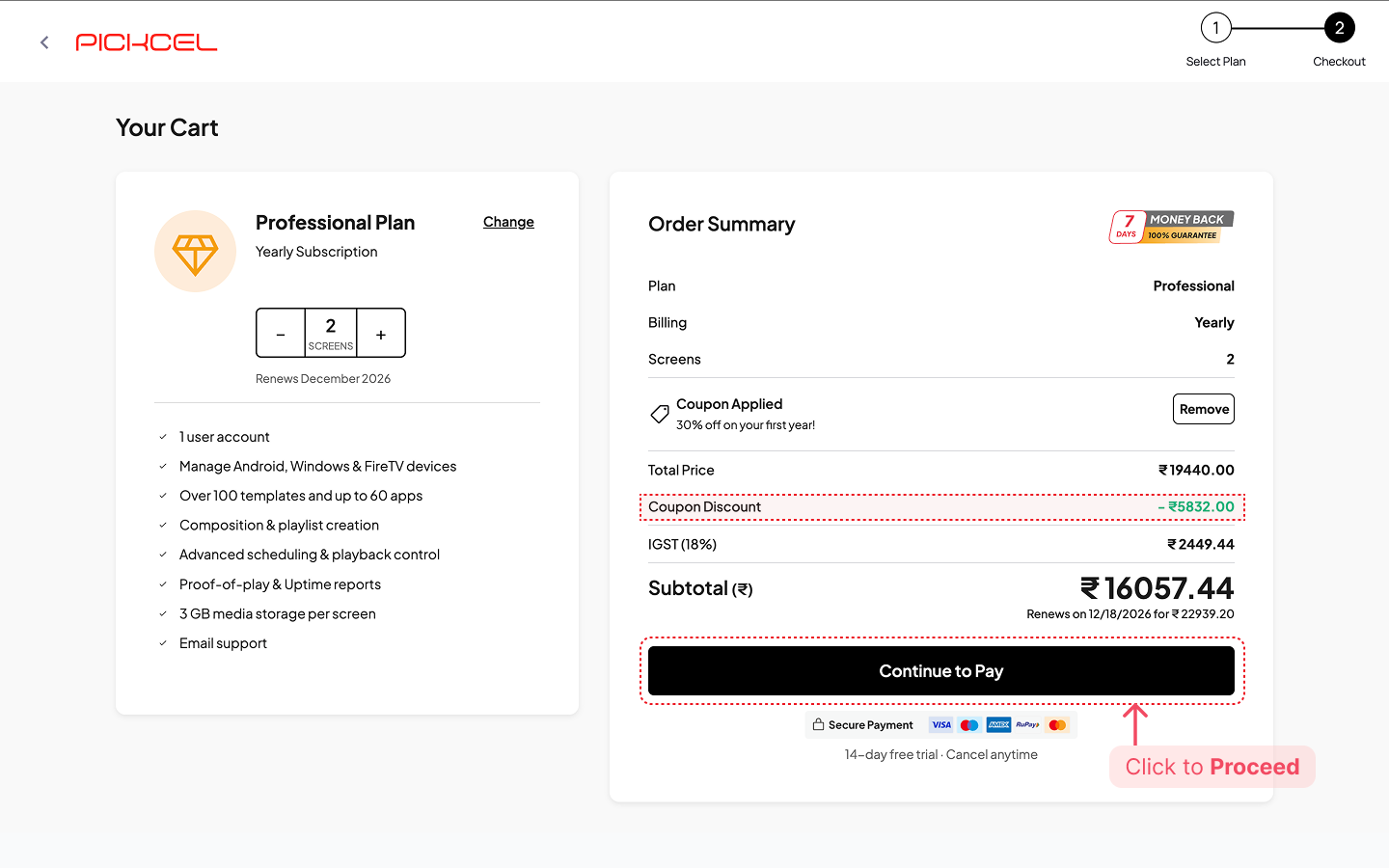This screenshot has height=868, width=1389.
Task: Go to step 1 Select Plan
Action: click(1215, 28)
